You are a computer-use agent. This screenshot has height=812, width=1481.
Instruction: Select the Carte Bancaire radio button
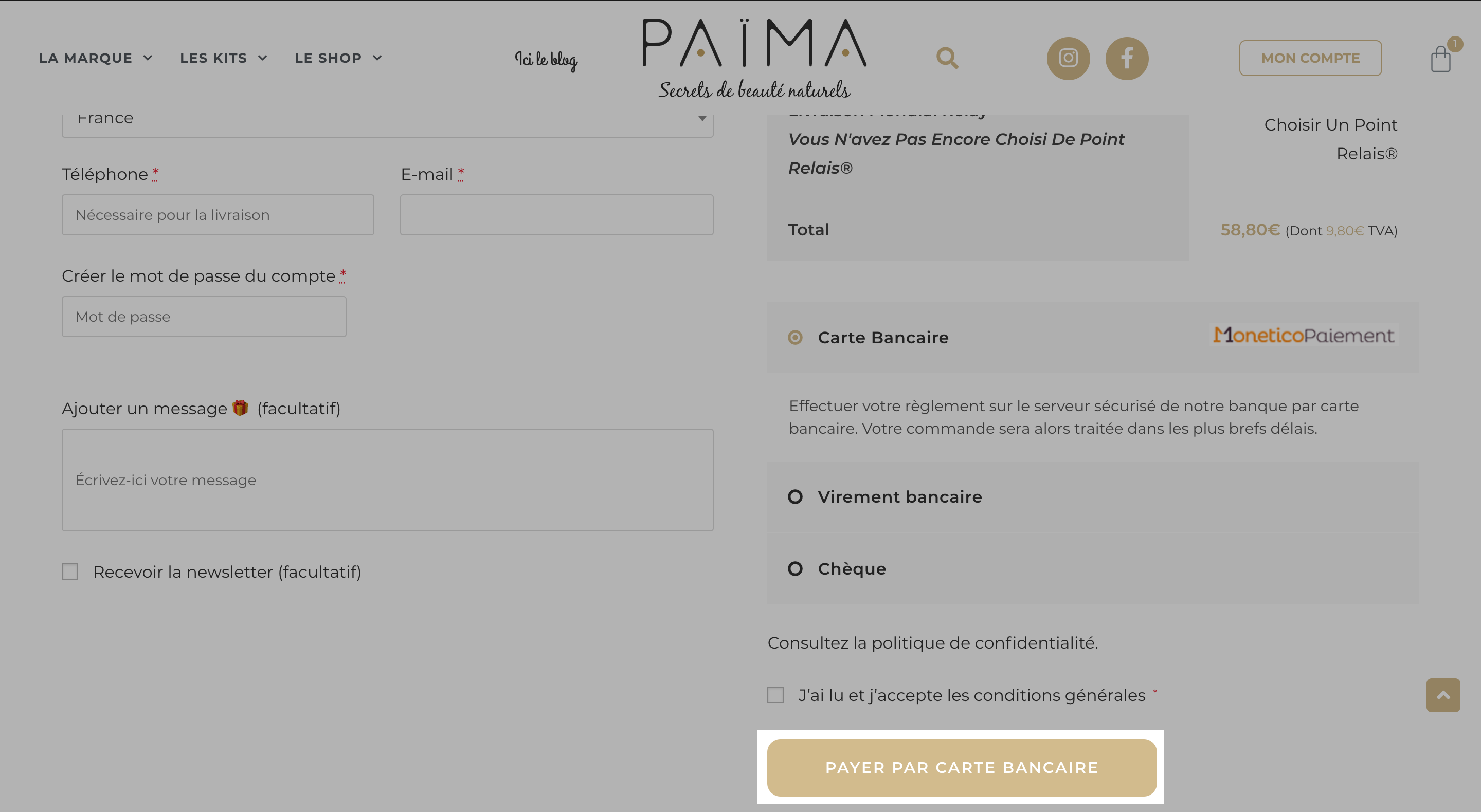tap(795, 337)
